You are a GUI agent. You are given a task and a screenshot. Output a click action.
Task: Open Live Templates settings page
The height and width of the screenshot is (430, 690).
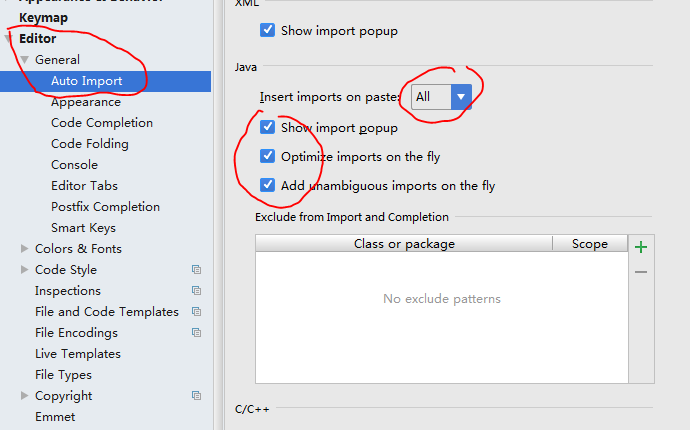click(78, 354)
